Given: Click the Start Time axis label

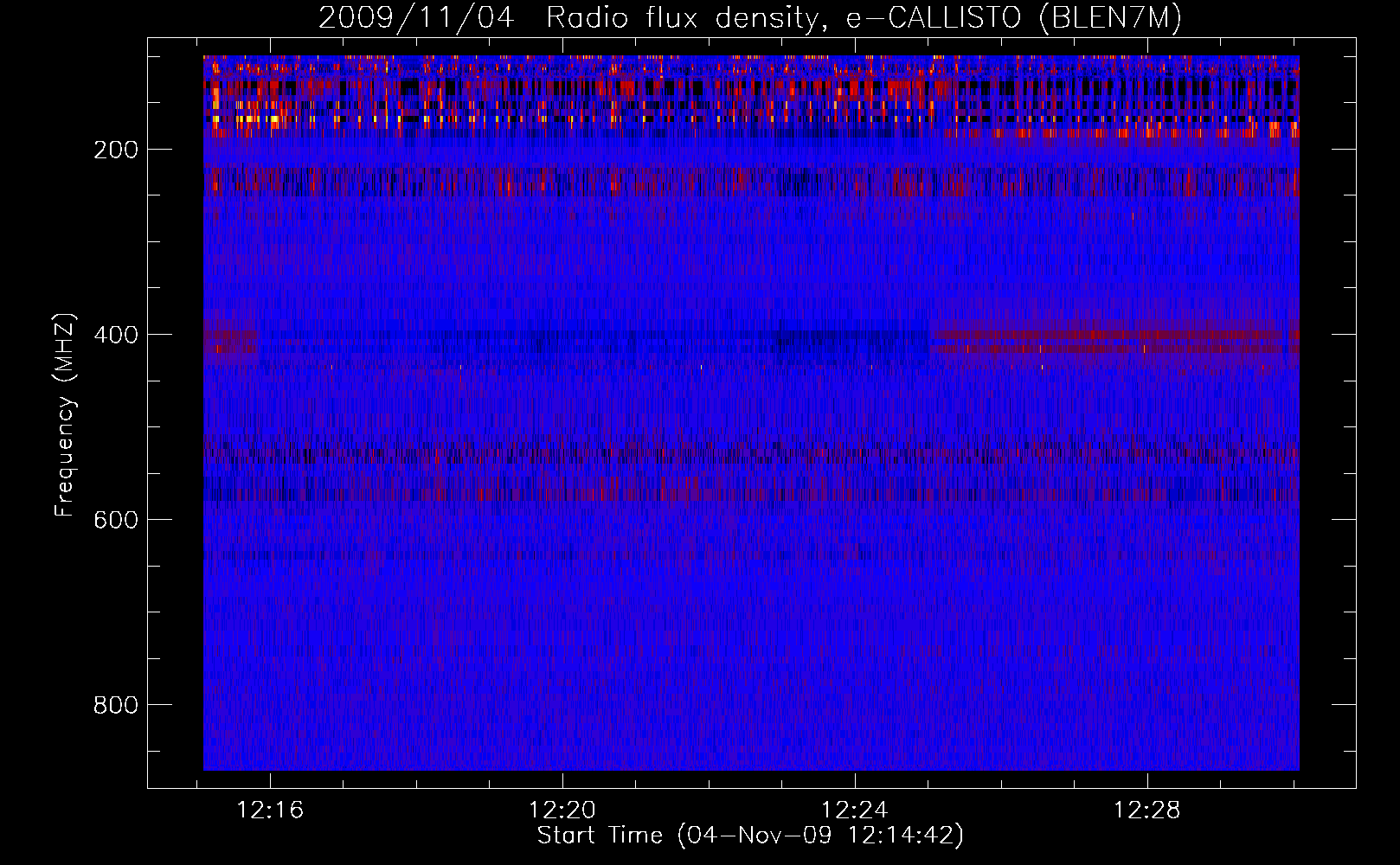Looking at the screenshot, I should coord(750,836).
